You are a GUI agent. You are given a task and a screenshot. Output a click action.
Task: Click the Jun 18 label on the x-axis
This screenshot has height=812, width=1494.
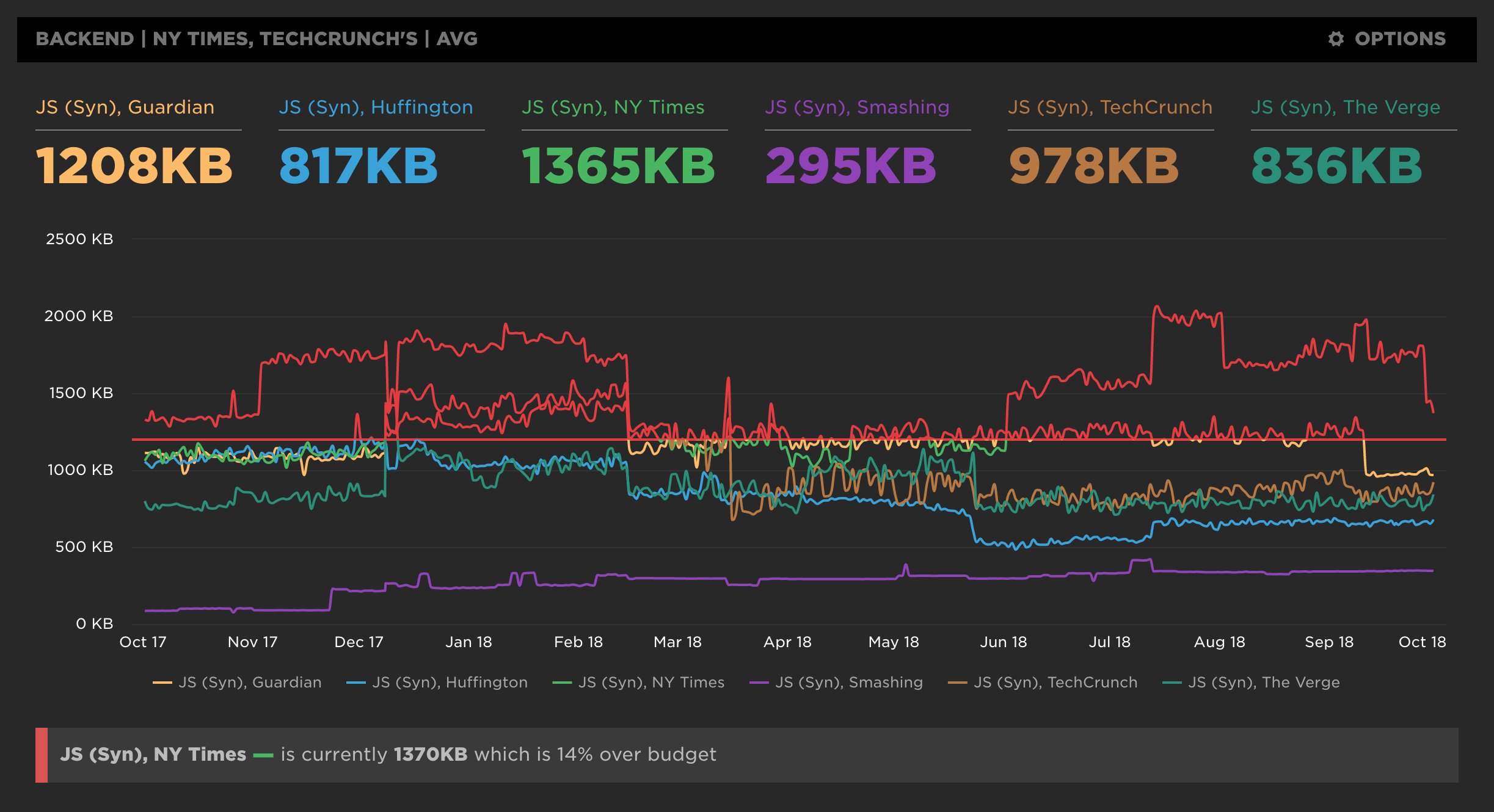click(x=1003, y=642)
